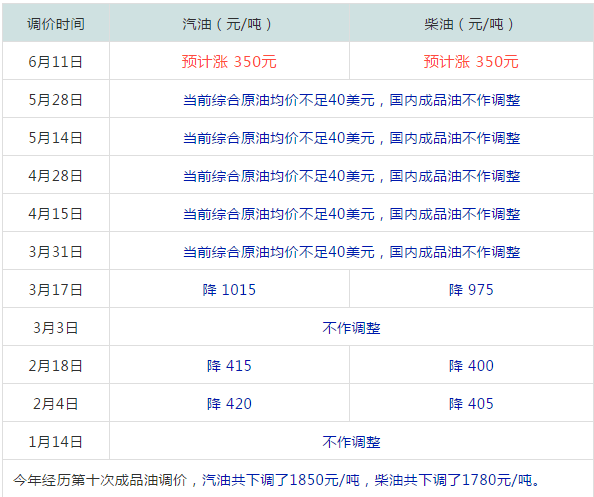Click the 降 1015 gasoline value

pyautogui.click(x=229, y=290)
